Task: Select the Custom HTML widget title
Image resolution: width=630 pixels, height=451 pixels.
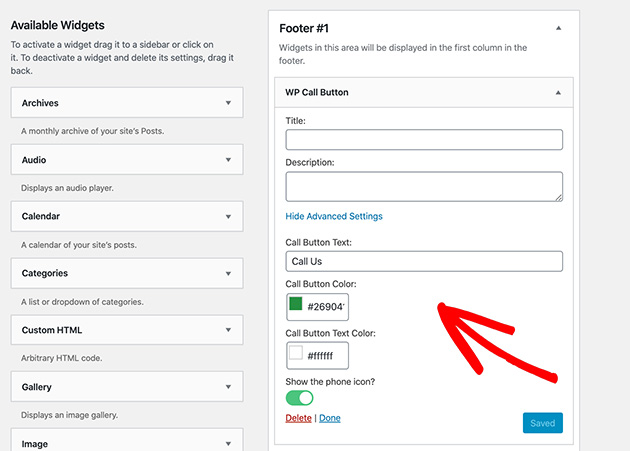Action: click(x=52, y=330)
